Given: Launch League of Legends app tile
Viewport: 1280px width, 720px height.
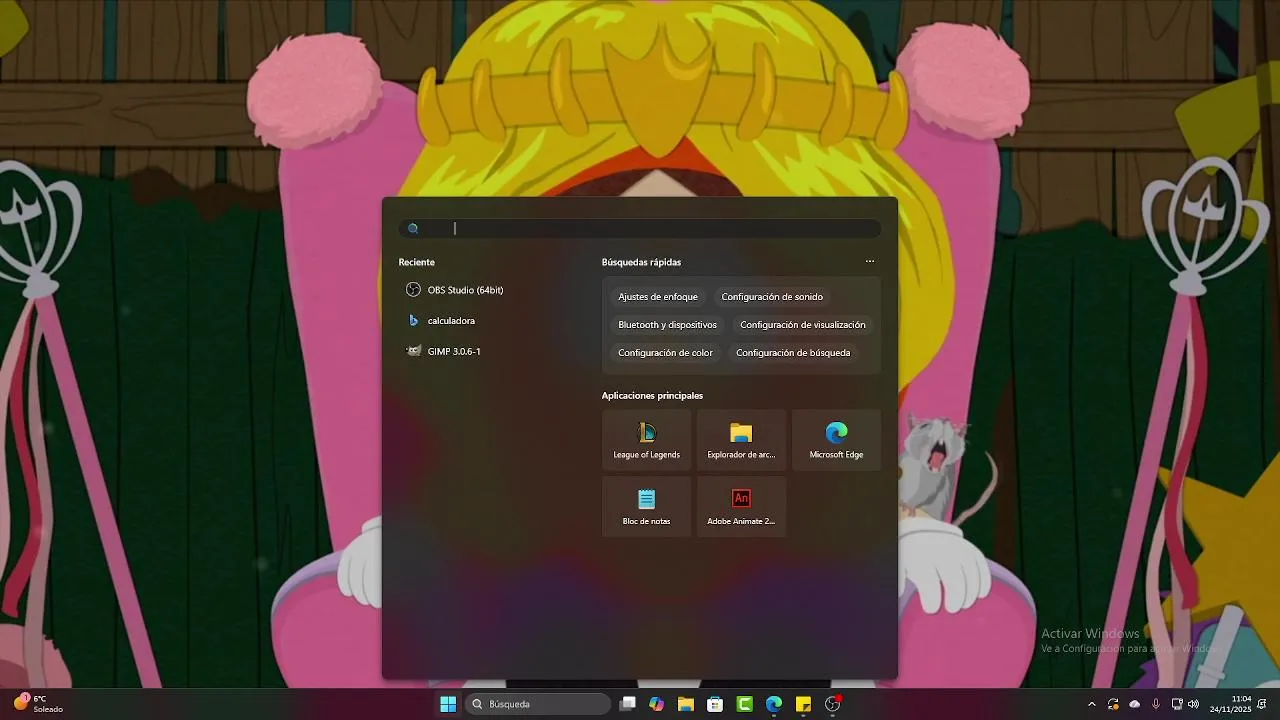Looking at the screenshot, I should (x=646, y=439).
